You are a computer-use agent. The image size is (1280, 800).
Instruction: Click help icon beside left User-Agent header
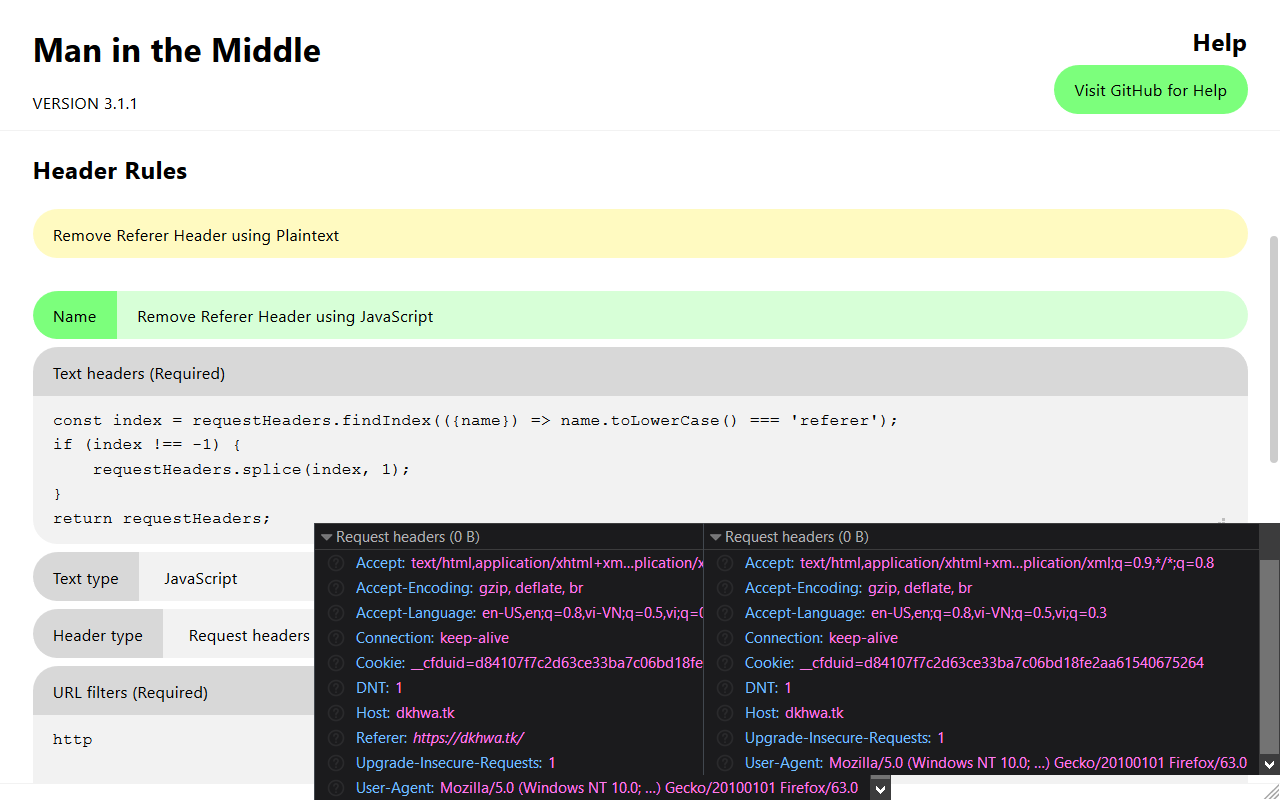point(336,788)
